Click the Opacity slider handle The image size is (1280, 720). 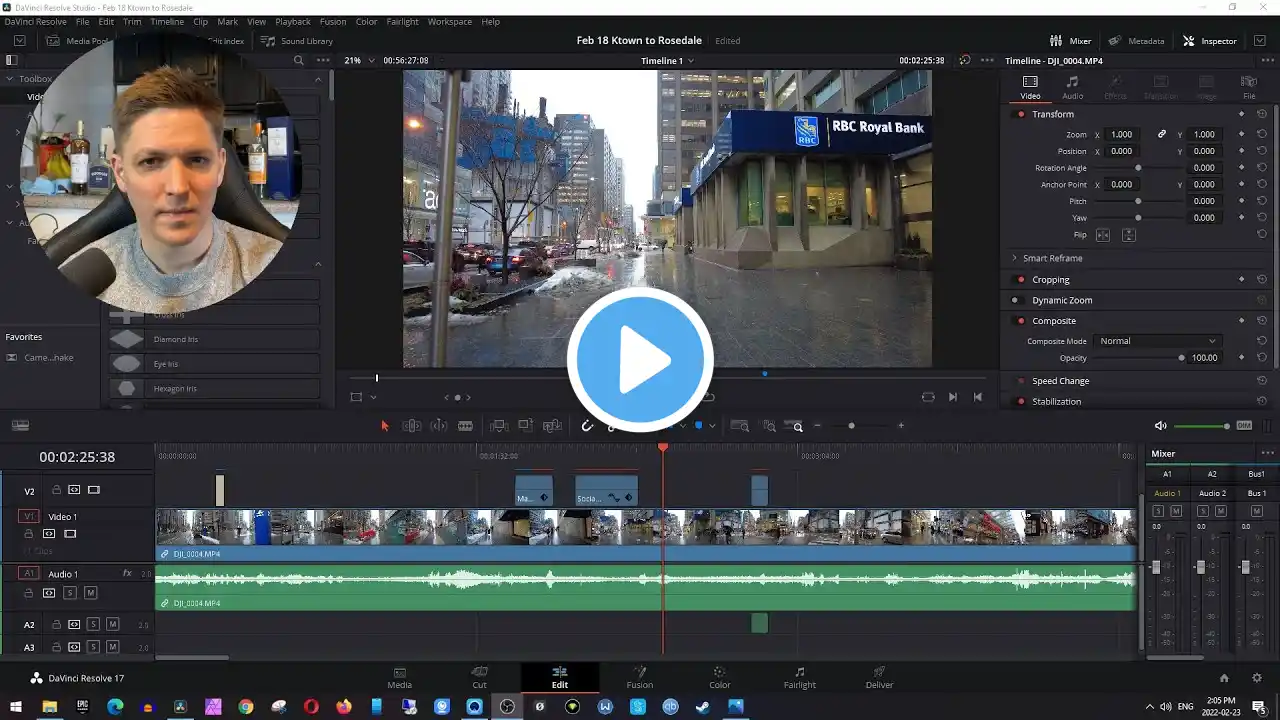(1181, 358)
